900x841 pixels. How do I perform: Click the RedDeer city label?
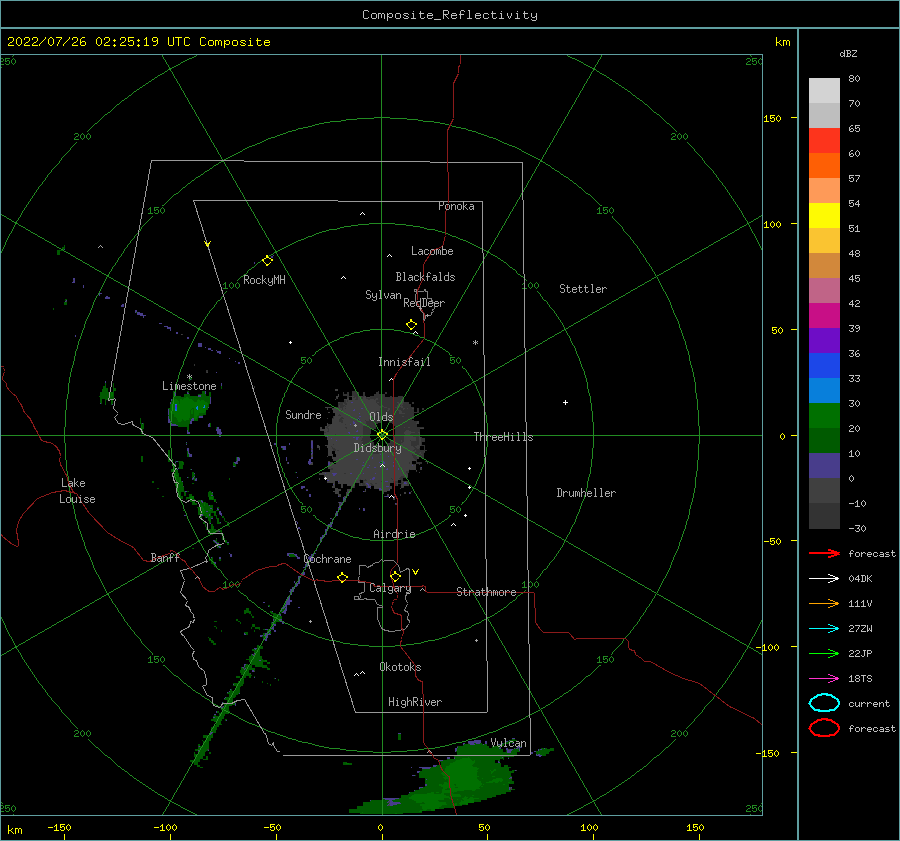pyautogui.click(x=424, y=303)
